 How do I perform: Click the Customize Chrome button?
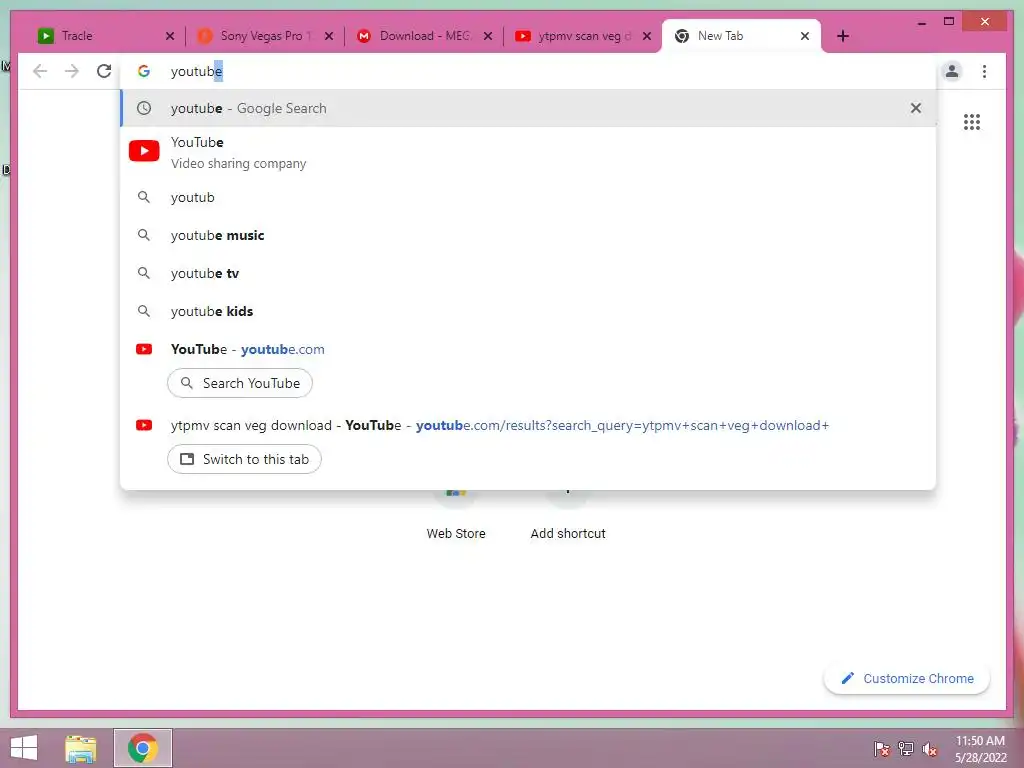click(x=906, y=679)
